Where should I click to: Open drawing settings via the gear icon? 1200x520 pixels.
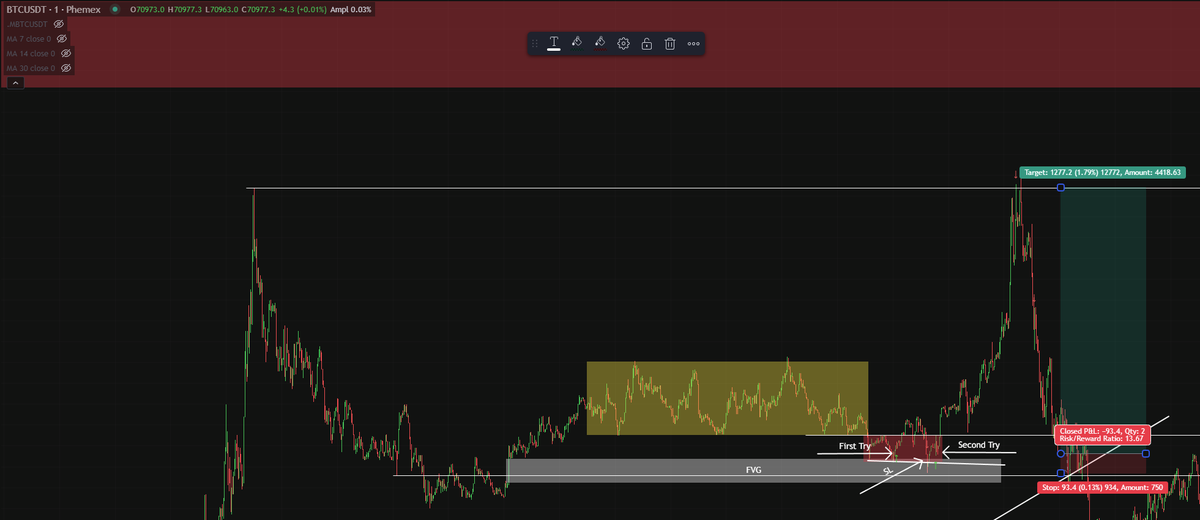[623, 44]
